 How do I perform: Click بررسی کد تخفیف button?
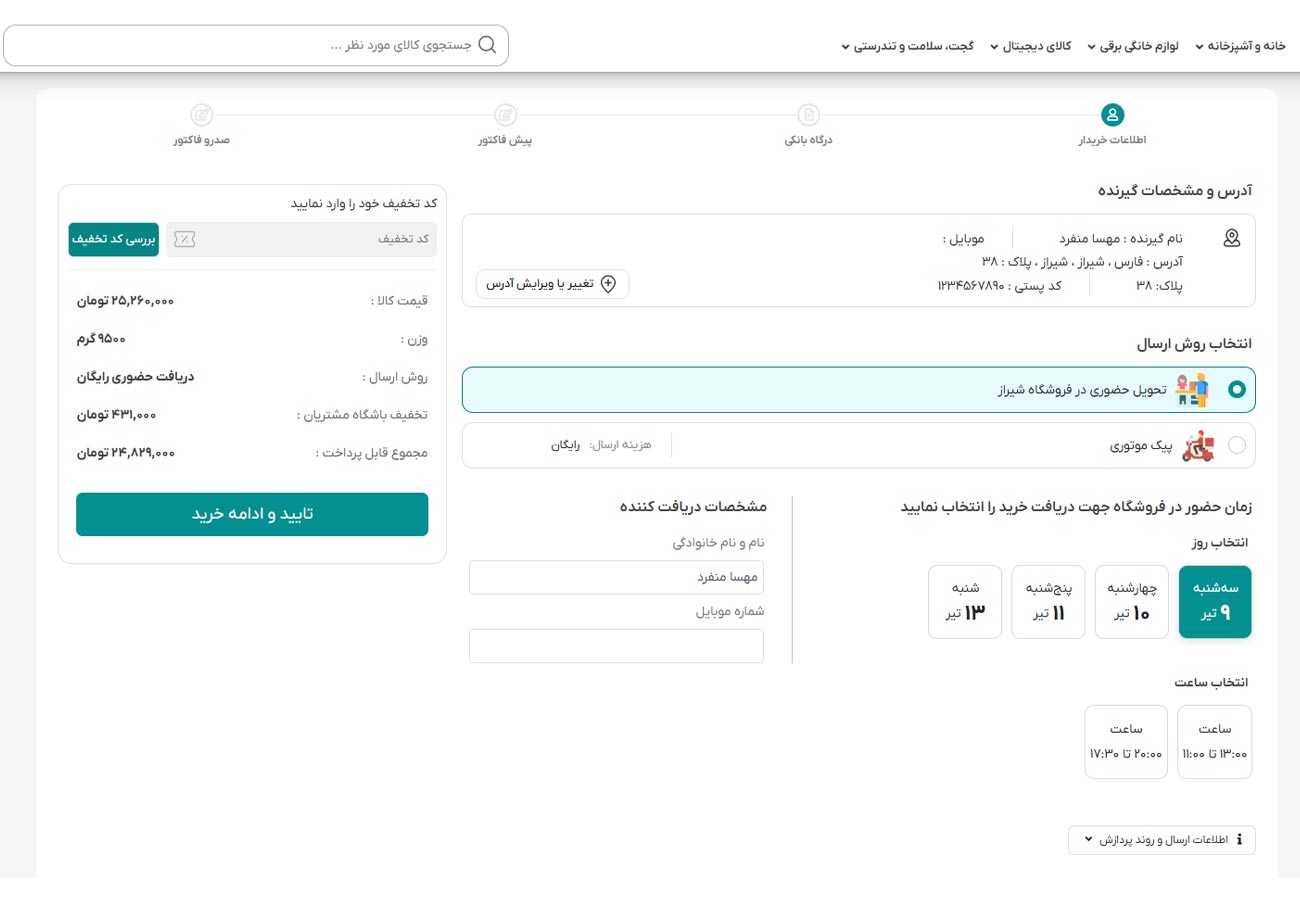click(x=113, y=239)
